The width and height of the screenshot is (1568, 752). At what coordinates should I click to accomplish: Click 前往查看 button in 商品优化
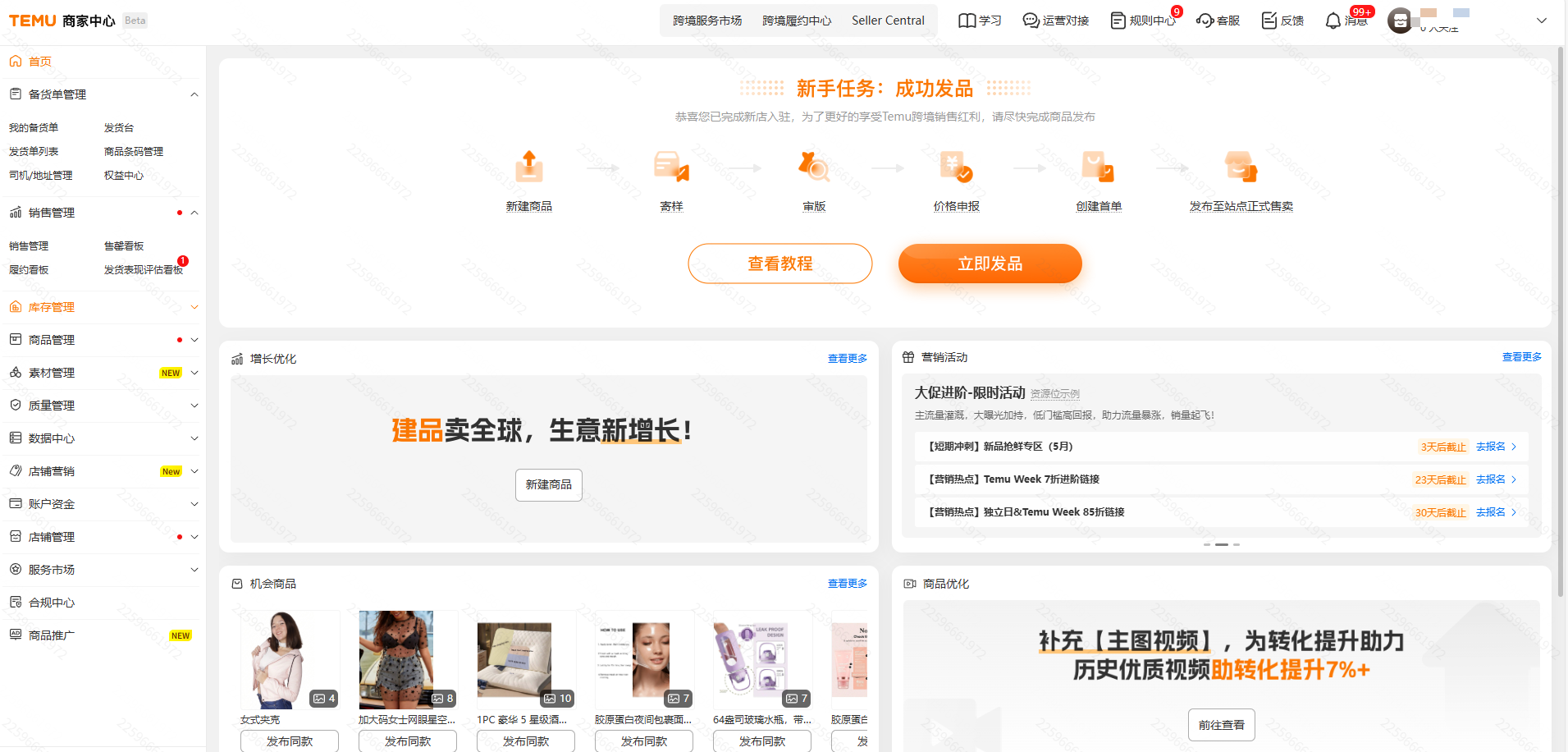pyautogui.click(x=1222, y=725)
